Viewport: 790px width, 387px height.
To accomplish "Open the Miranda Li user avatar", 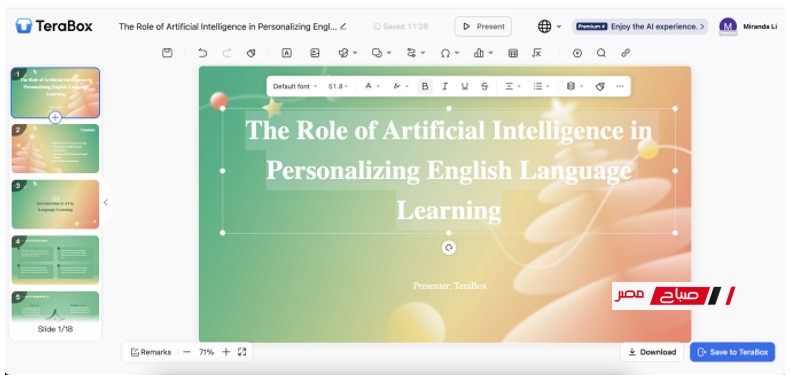I will (x=728, y=26).
